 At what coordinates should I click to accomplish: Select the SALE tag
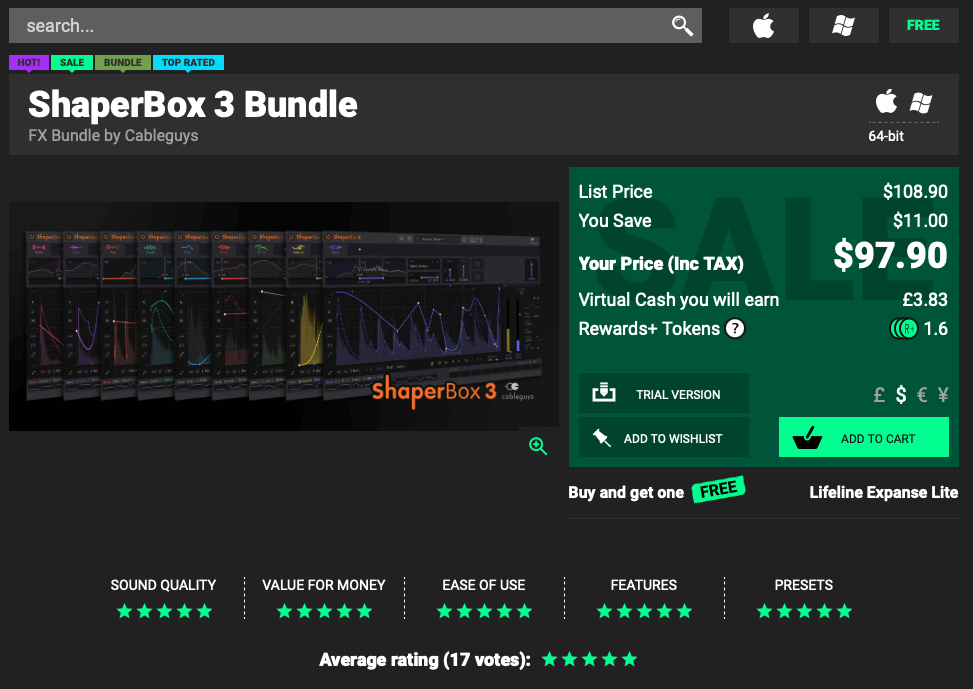pyautogui.click(x=72, y=62)
